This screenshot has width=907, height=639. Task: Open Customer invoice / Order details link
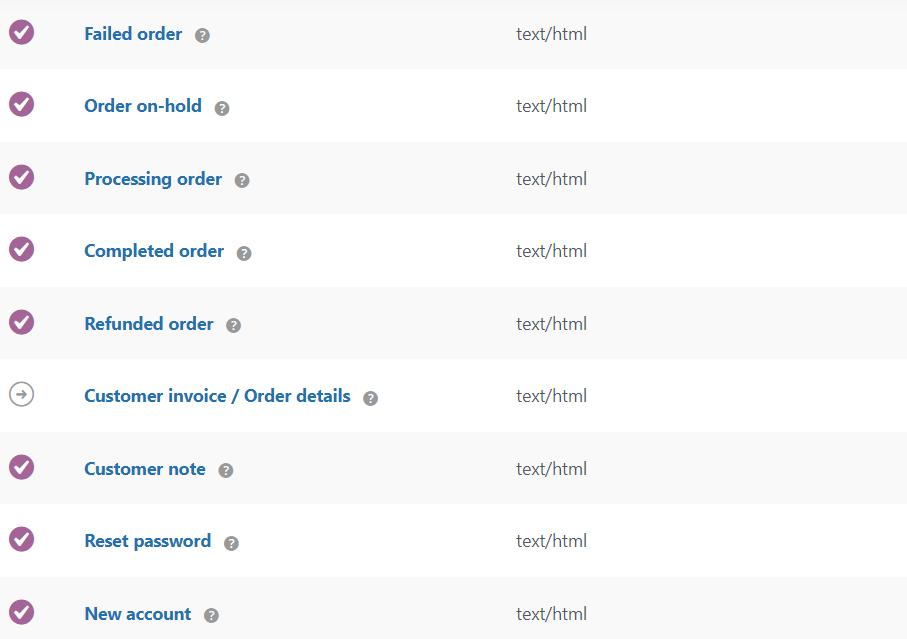[x=217, y=396]
